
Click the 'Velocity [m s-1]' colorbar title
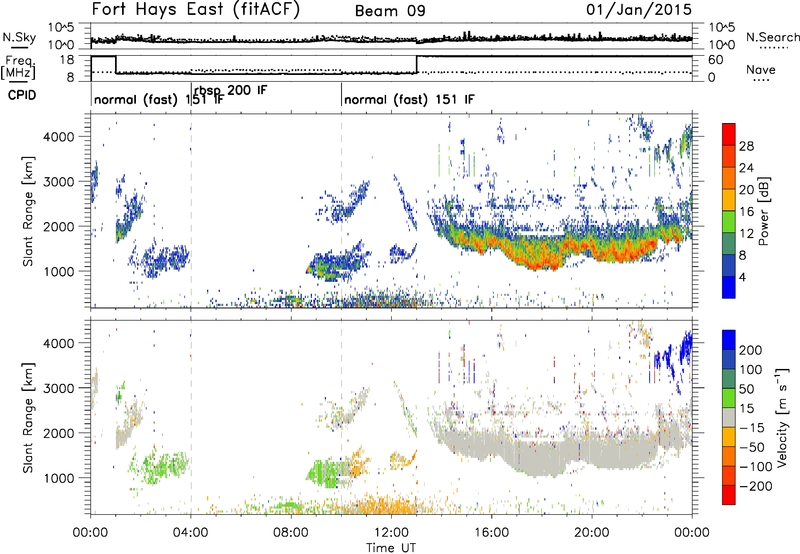(x=781, y=417)
